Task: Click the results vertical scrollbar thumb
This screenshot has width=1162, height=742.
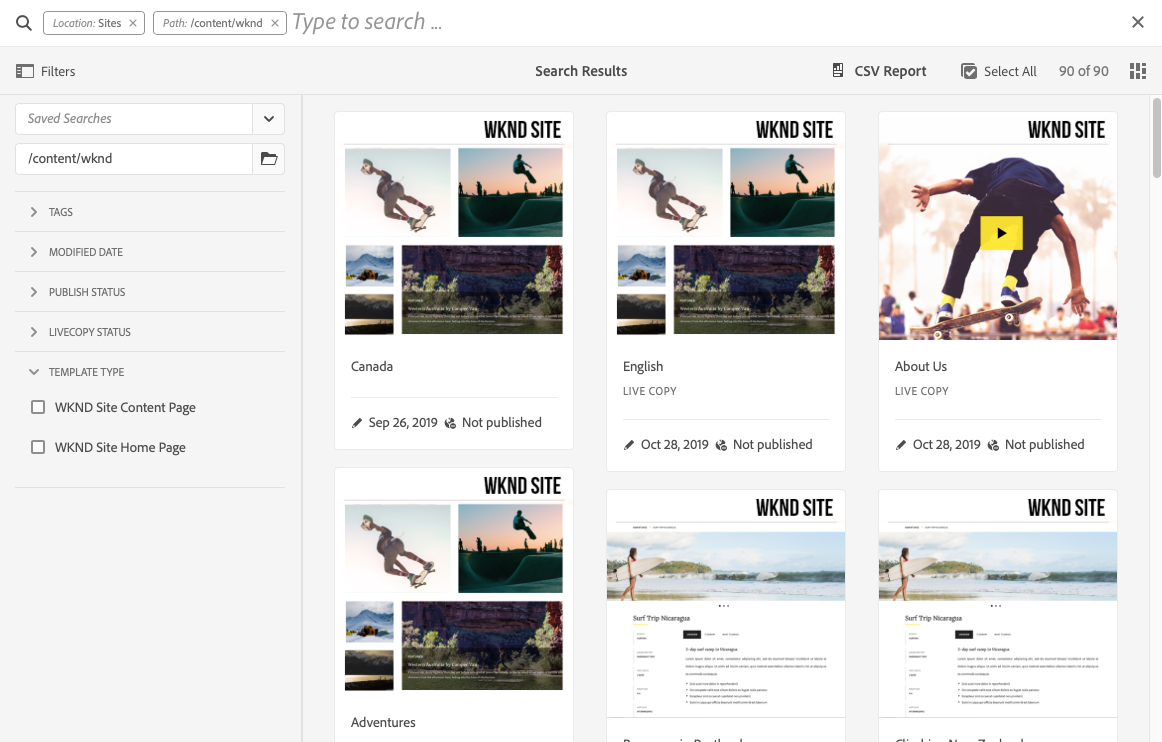Action: point(1156,137)
